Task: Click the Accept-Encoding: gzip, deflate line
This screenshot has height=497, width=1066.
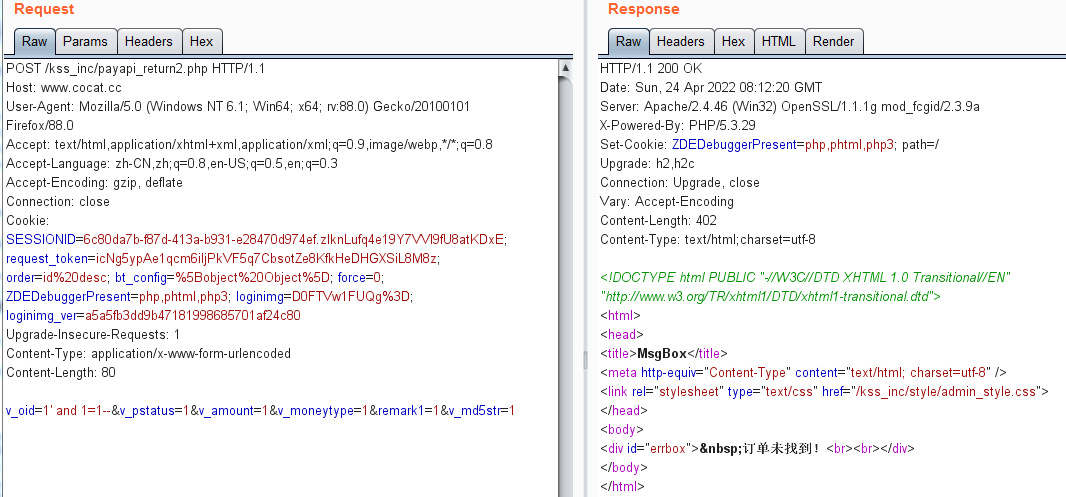Action: coord(94,183)
